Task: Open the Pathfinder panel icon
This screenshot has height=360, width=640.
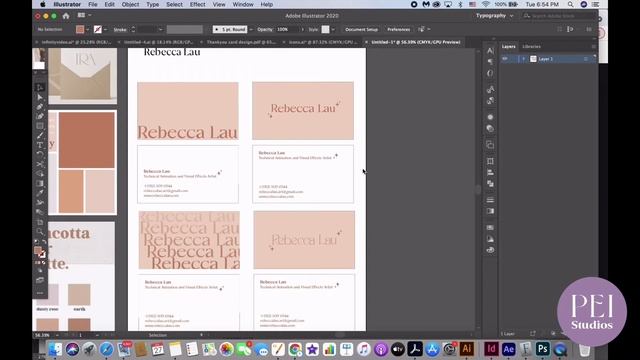Action: [x=490, y=184]
